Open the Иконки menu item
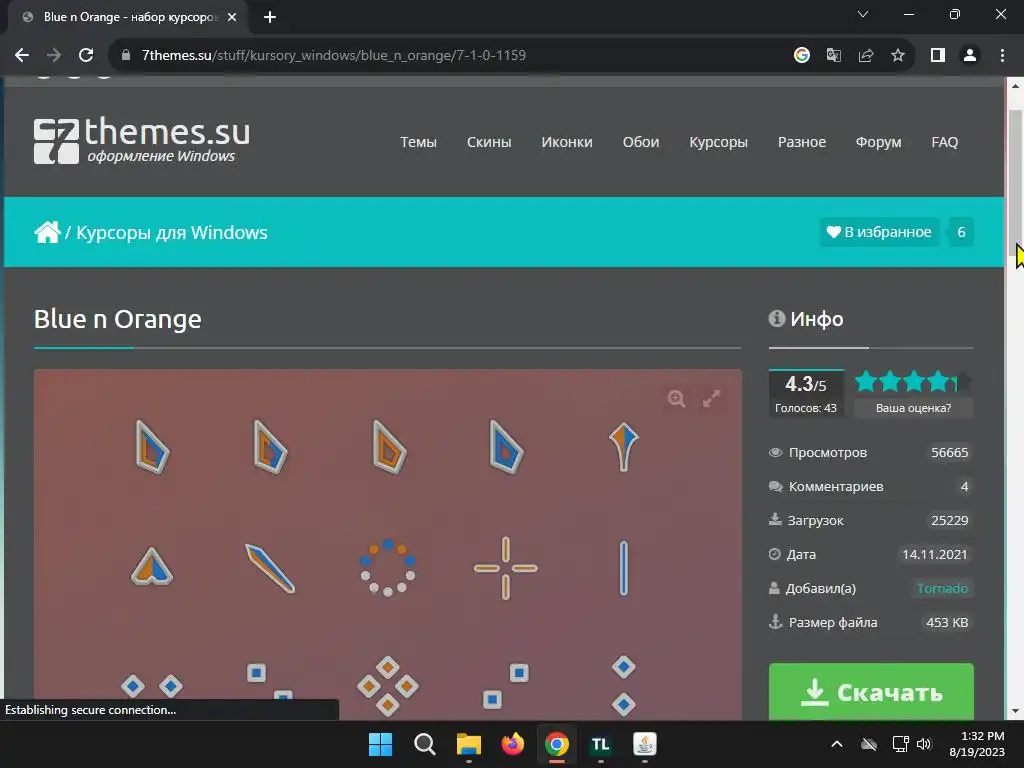This screenshot has height=768, width=1024. (x=567, y=142)
